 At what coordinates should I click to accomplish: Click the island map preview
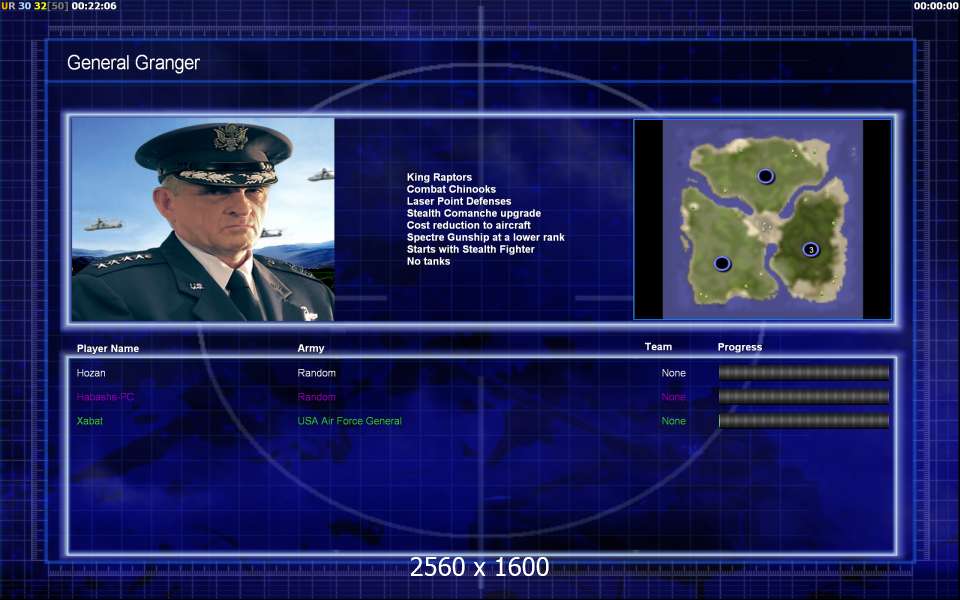tap(762, 219)
